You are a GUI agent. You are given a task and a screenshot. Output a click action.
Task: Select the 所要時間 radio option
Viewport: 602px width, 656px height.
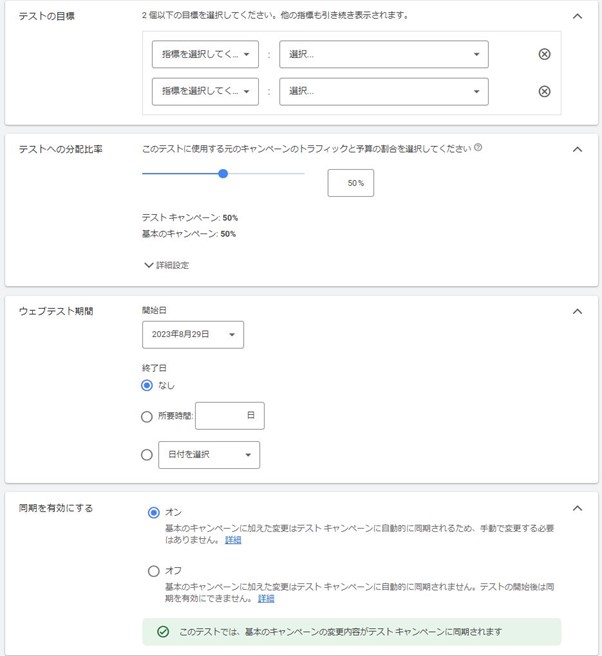pos(148,416)
